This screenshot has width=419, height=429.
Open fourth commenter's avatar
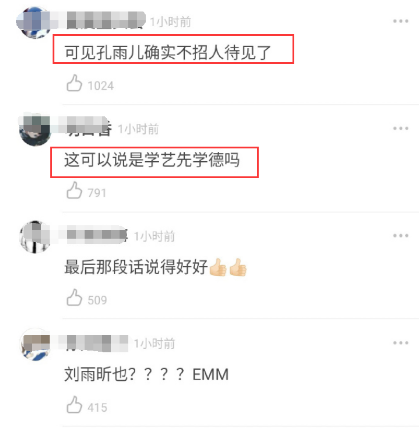tap(35, 344)
